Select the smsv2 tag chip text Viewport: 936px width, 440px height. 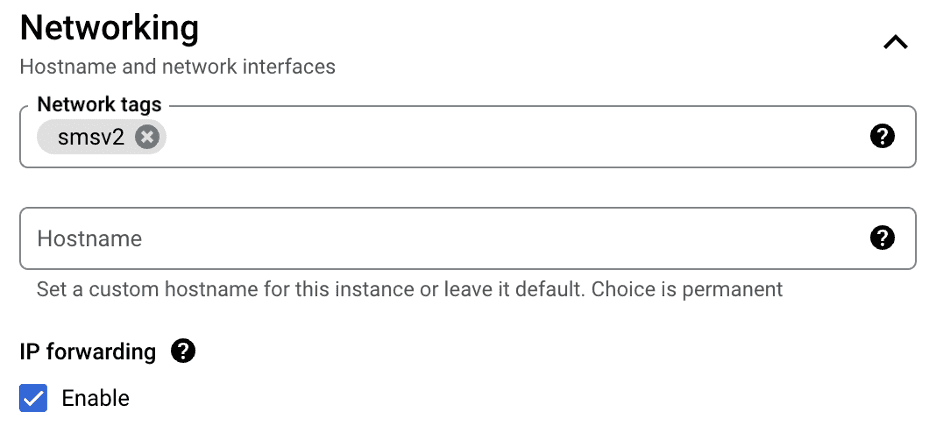click(91, 137)
